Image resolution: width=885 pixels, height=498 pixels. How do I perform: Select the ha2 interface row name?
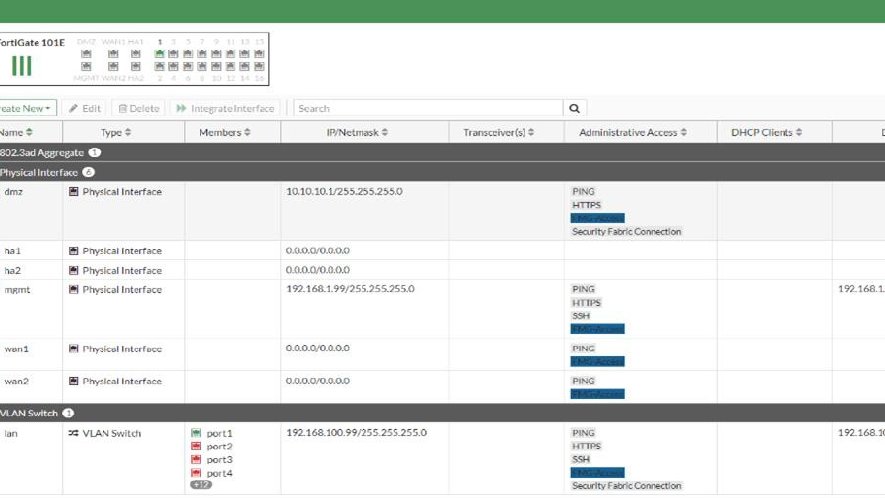12,270
